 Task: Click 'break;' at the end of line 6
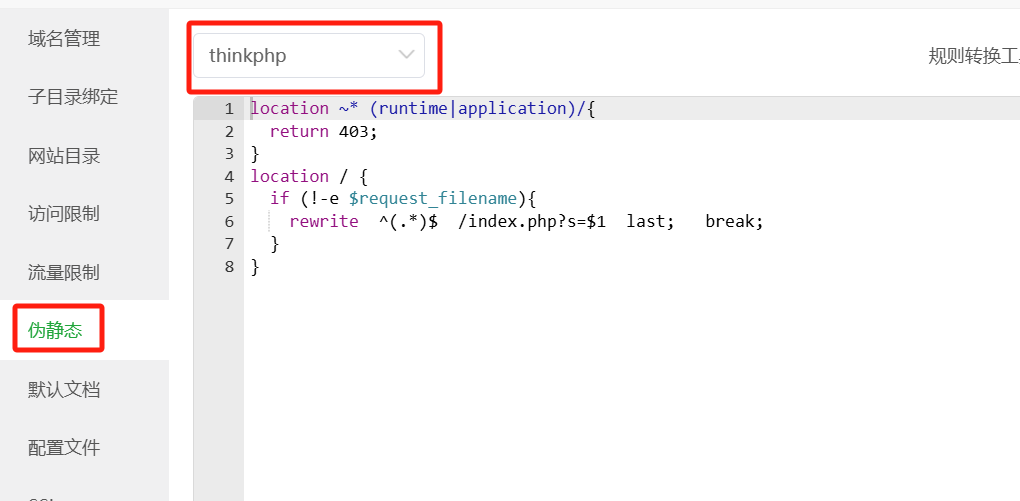pyautogui.click(x=733, y=221)
